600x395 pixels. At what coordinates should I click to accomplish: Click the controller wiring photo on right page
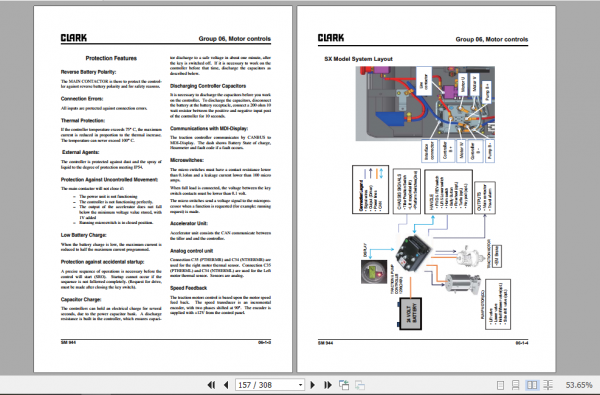(425, 104)
